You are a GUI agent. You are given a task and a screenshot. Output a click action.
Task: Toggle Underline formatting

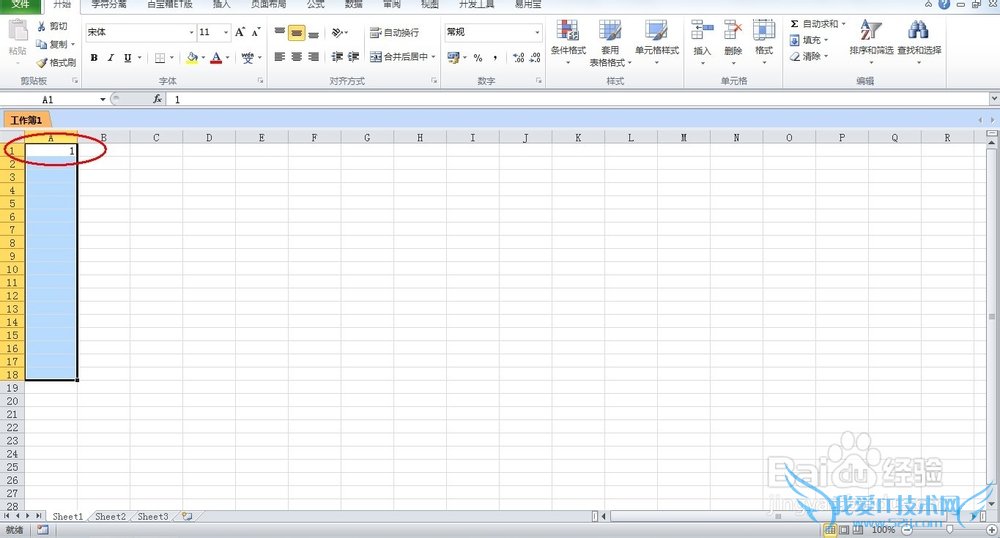pyautogui.click(x=128, y=57)
